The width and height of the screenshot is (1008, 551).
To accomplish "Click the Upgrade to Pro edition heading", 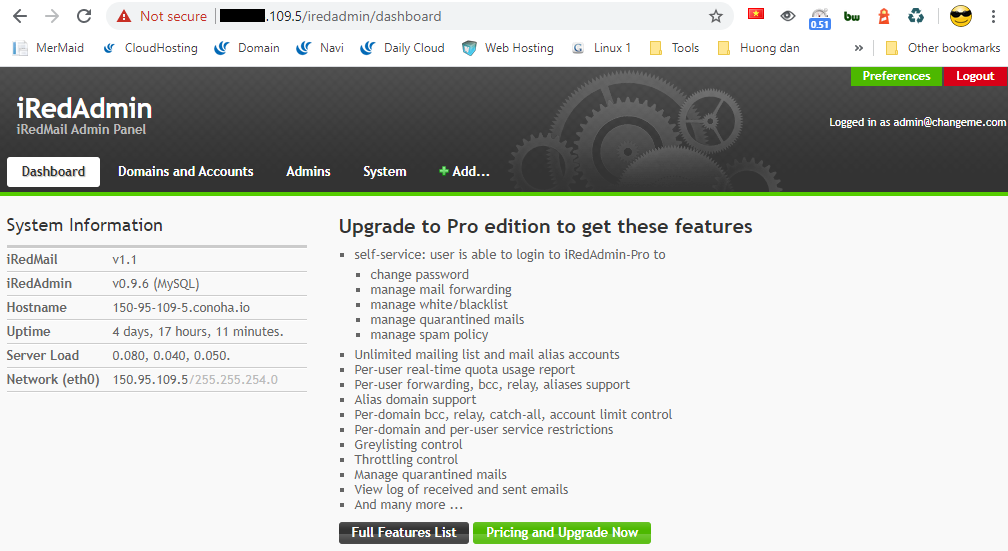I will point(545,226).
